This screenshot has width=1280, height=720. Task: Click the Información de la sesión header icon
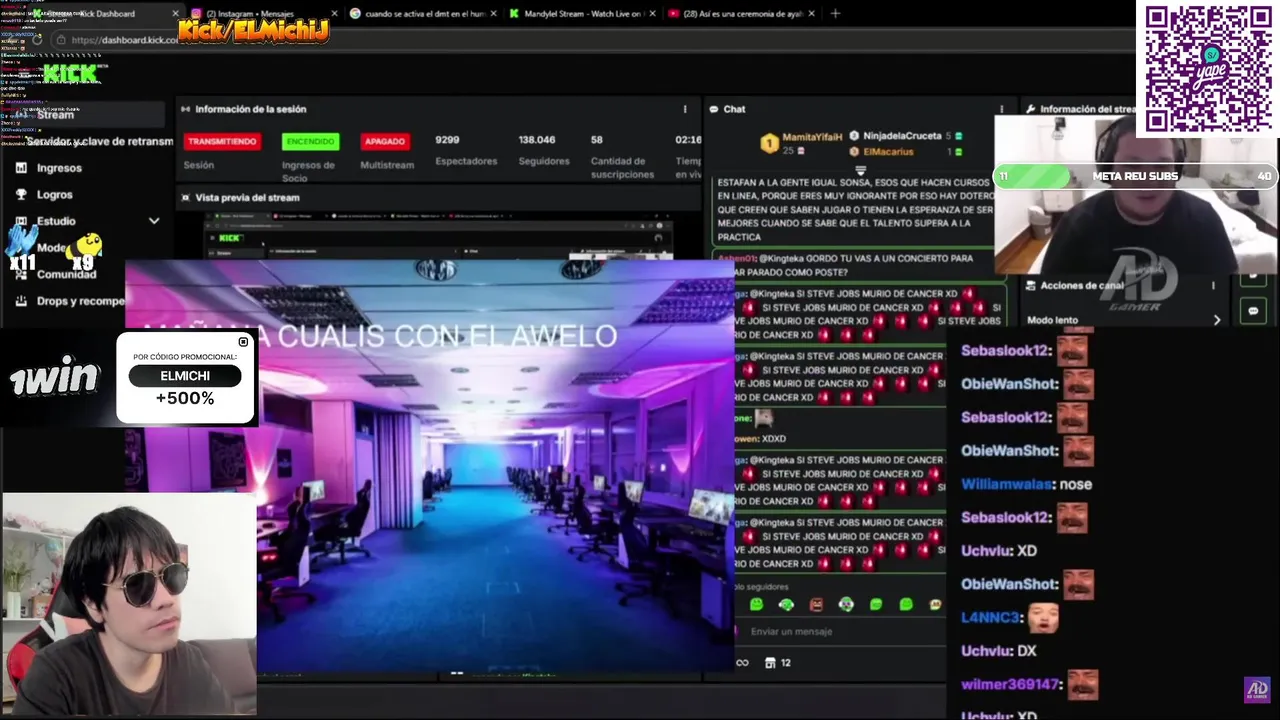coord(185,109)
